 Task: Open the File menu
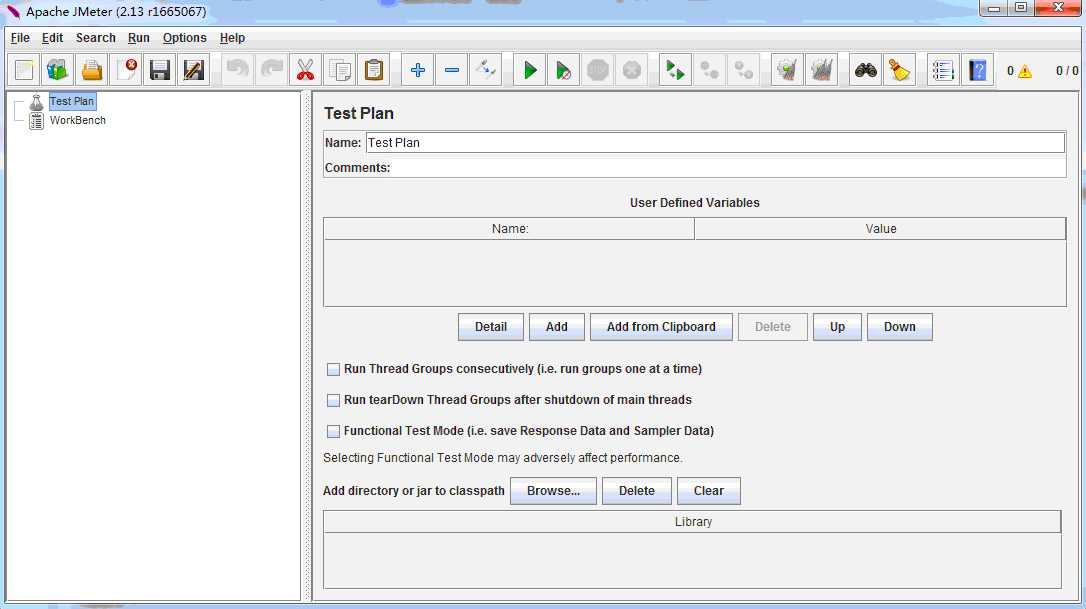point(20,38)
